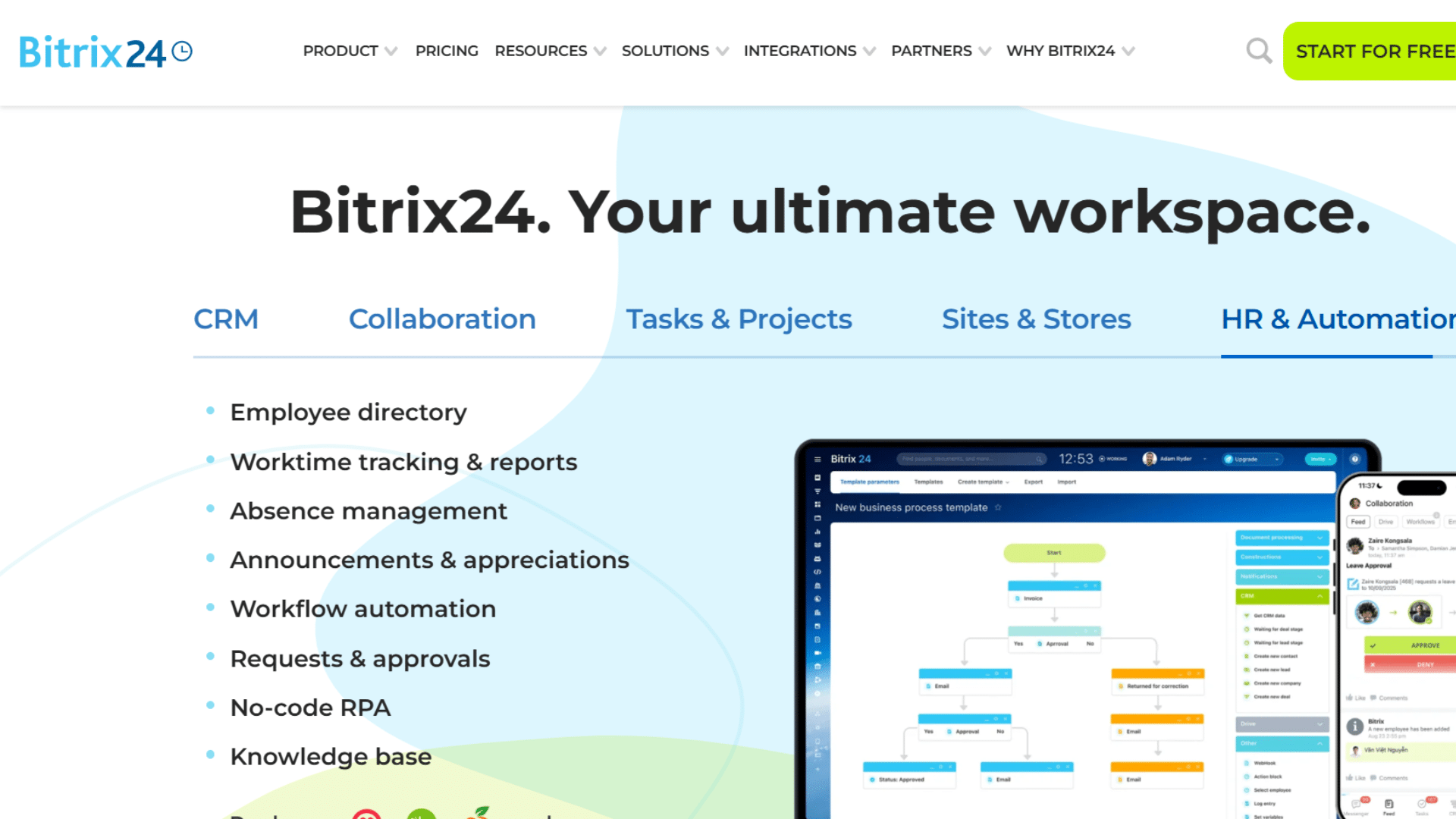The width and height of the screenshot is (1456, 819).
Task: Expand the PRODUCT menu
Action: click(x=350, y=51)
